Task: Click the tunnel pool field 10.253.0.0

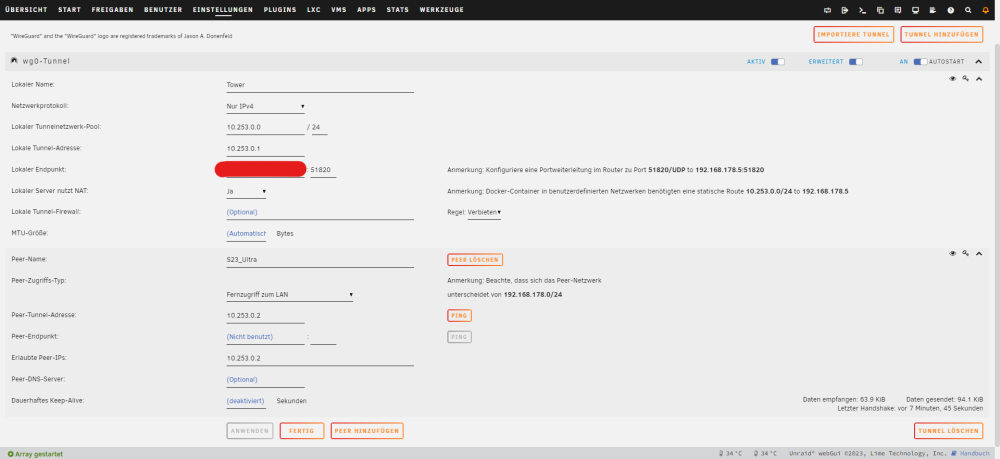Action: pyautogui.click(x=265, y=128)
